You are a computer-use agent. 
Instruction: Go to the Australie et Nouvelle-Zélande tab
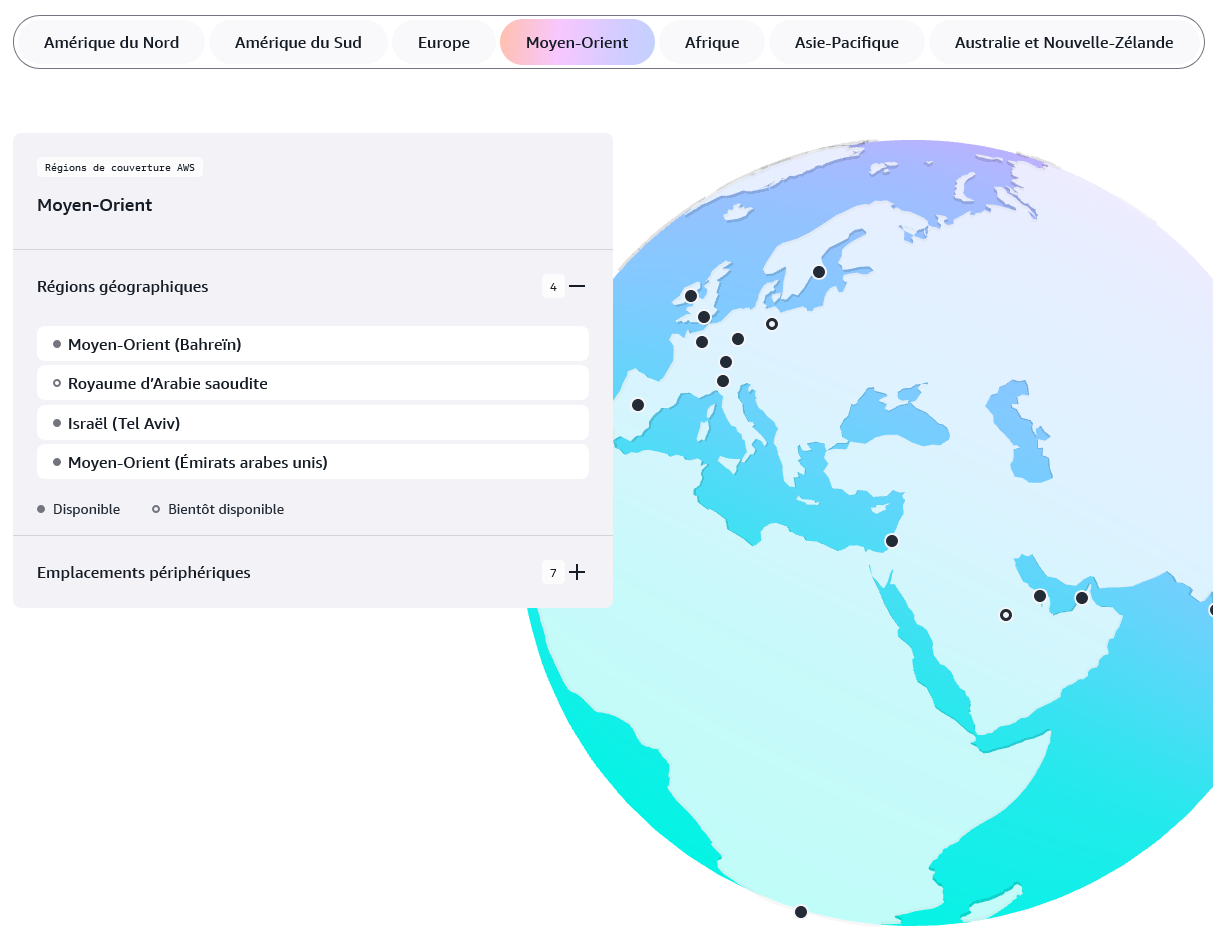1063,43
